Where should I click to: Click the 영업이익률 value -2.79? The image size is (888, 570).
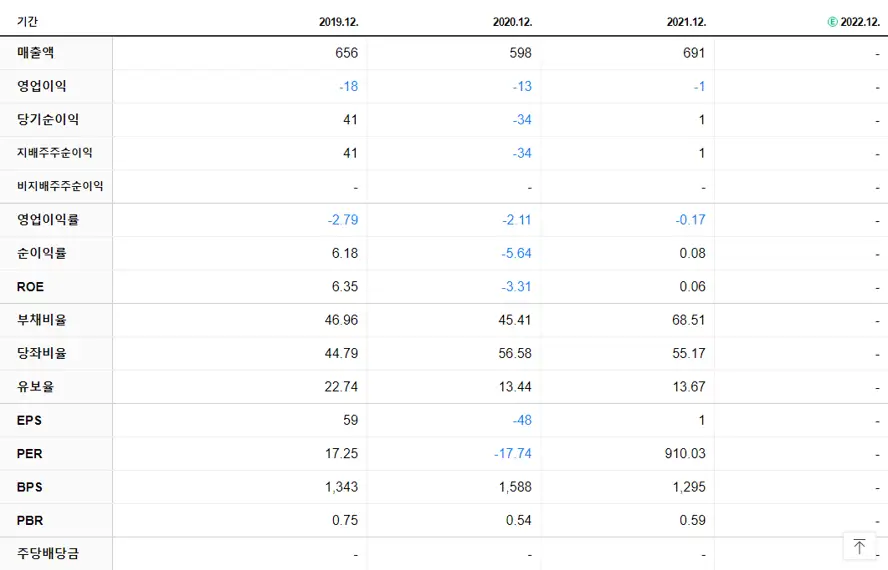[x=343, y=220]
